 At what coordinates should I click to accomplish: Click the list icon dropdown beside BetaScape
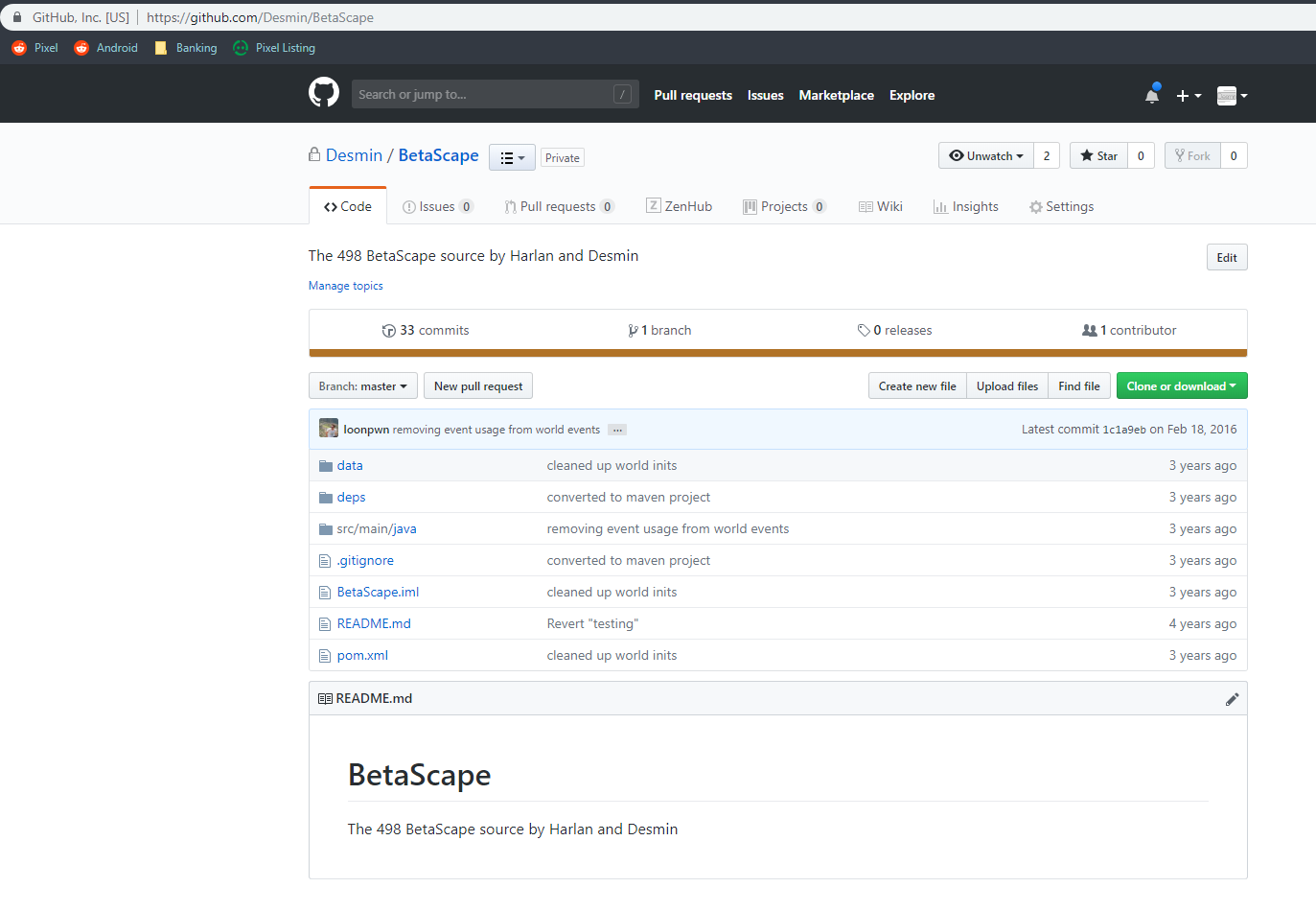pyautogui.click(x=512, y=157)
